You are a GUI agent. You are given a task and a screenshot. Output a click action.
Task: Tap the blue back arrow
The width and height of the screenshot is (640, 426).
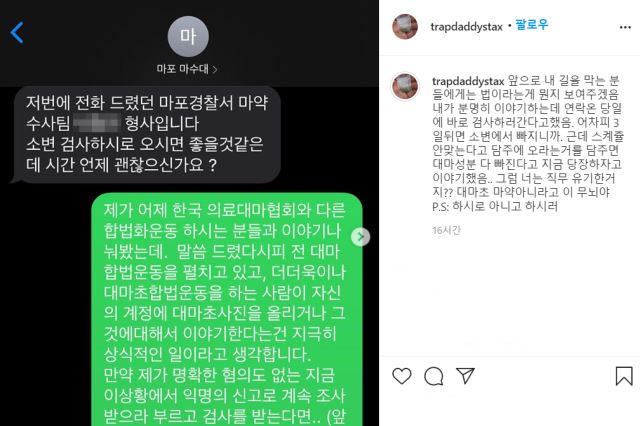pyautogui.click(x=17, y=32)
